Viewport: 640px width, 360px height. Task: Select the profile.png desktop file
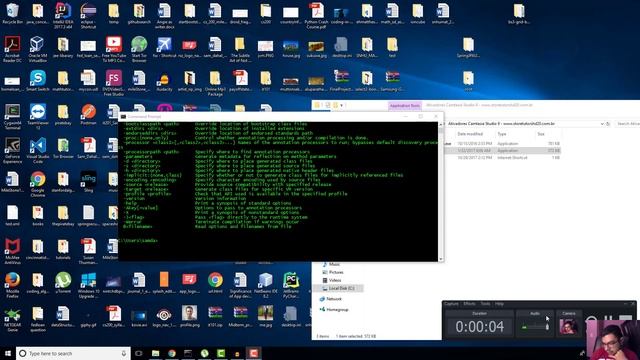click(189, 316)
